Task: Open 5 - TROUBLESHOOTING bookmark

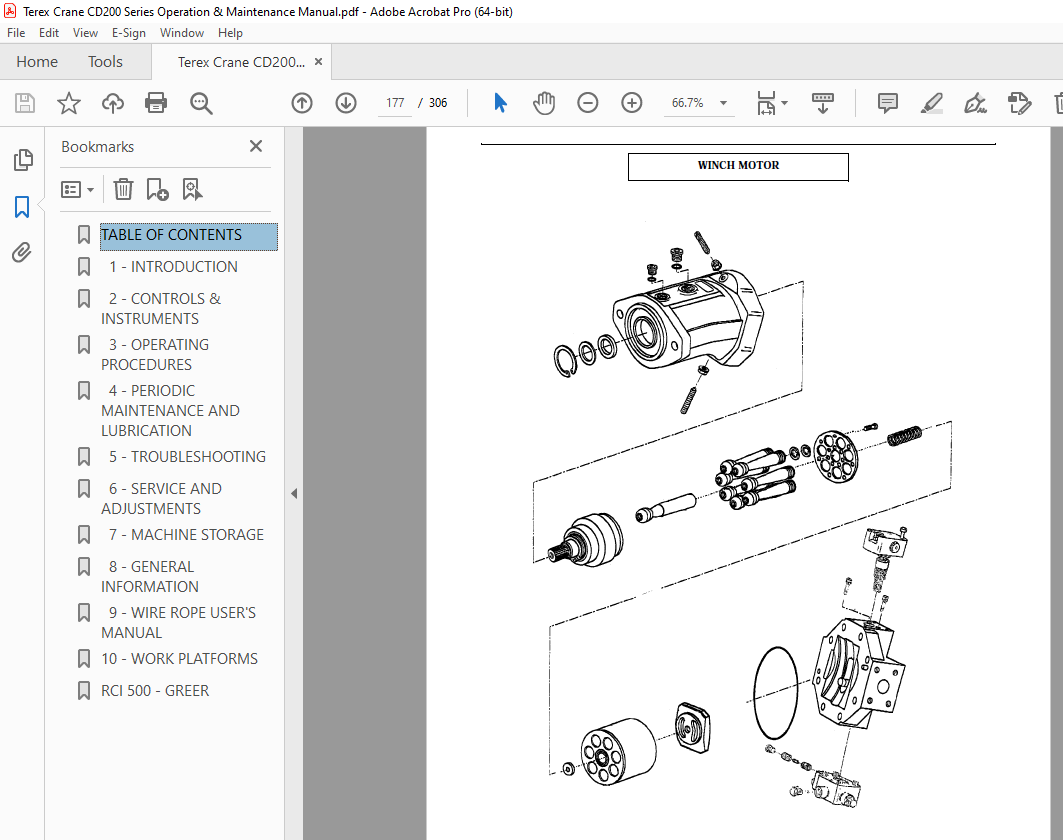Action: 187,457
